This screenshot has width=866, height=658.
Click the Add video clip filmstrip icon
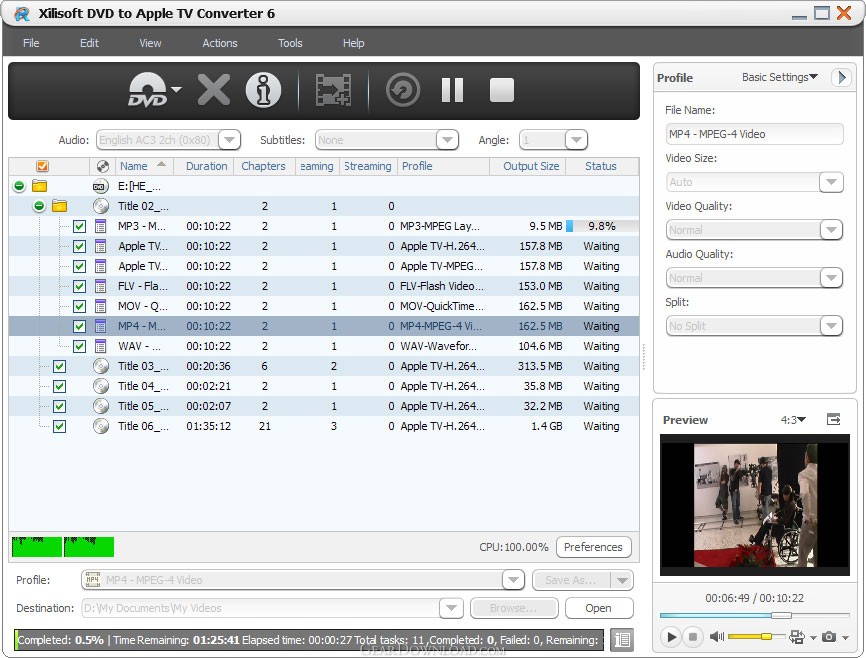(333, 90)
